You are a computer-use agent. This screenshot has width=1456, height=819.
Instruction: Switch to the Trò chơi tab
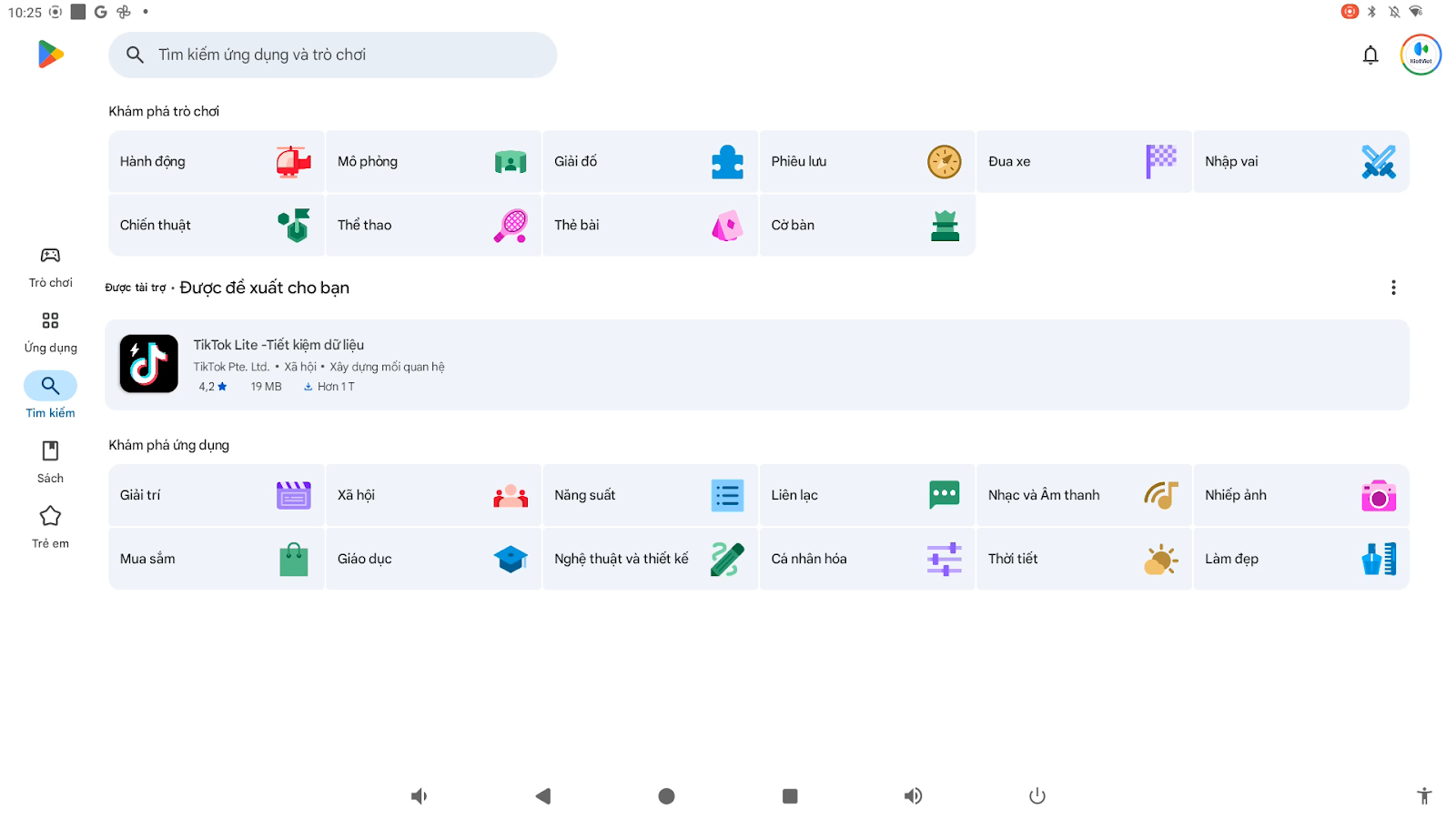pos(50,268)
